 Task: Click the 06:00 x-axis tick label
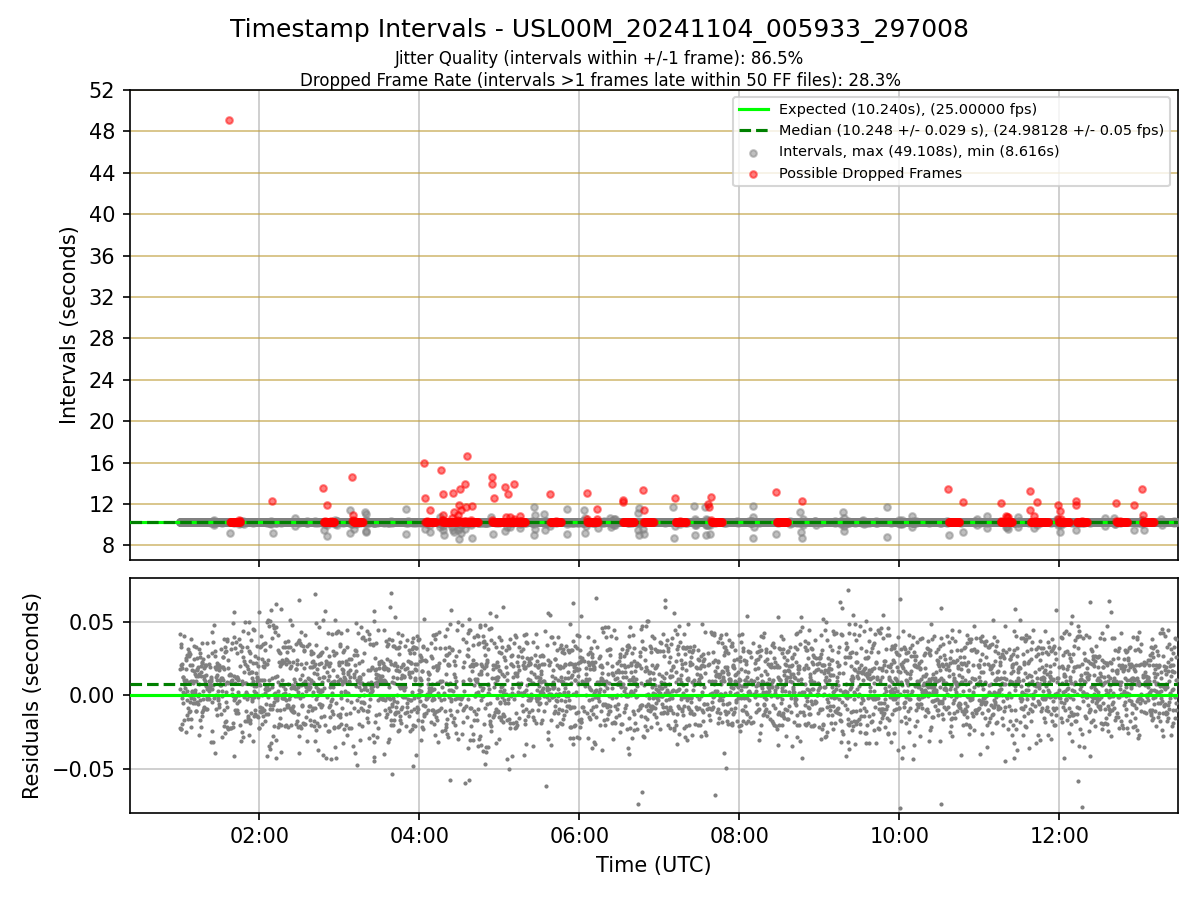pyautogui.click(x=579, y=835)
